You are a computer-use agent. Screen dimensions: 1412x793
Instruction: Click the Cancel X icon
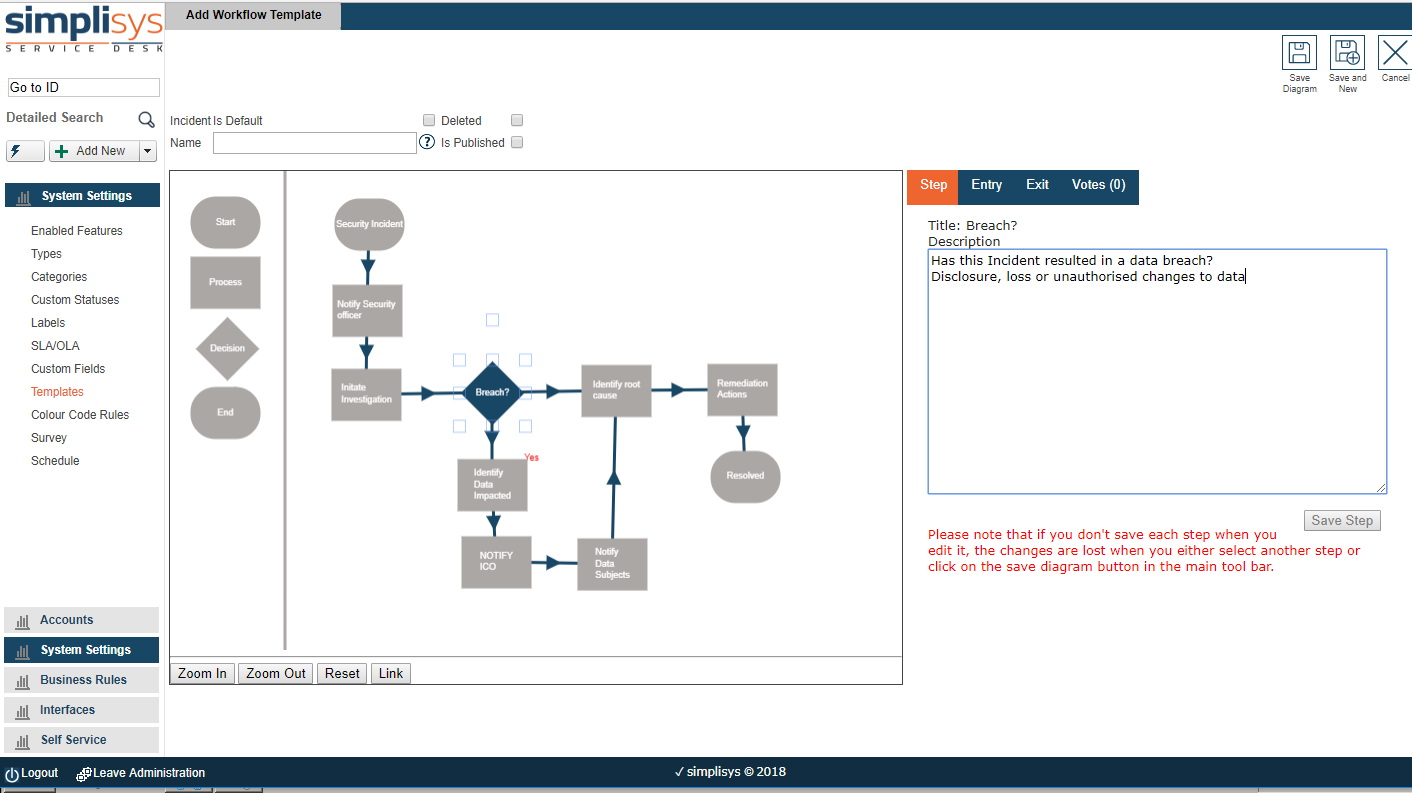coord(1395,53)
